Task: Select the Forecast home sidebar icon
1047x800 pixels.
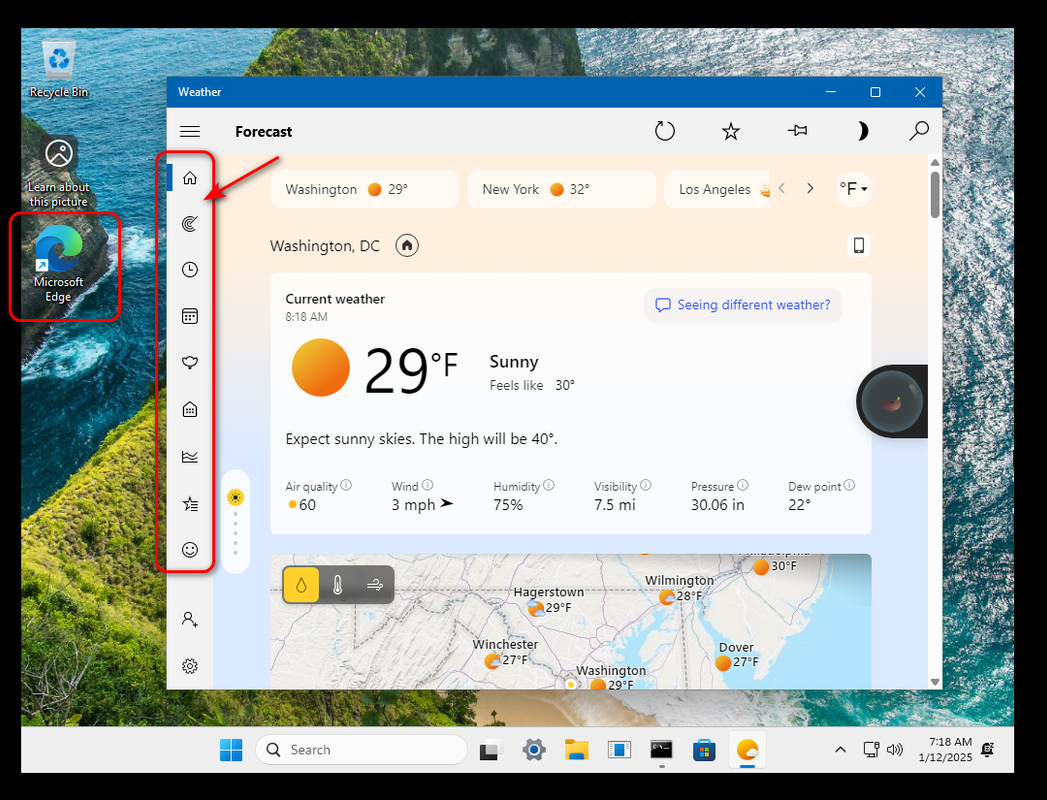Action: pos(190,178)
